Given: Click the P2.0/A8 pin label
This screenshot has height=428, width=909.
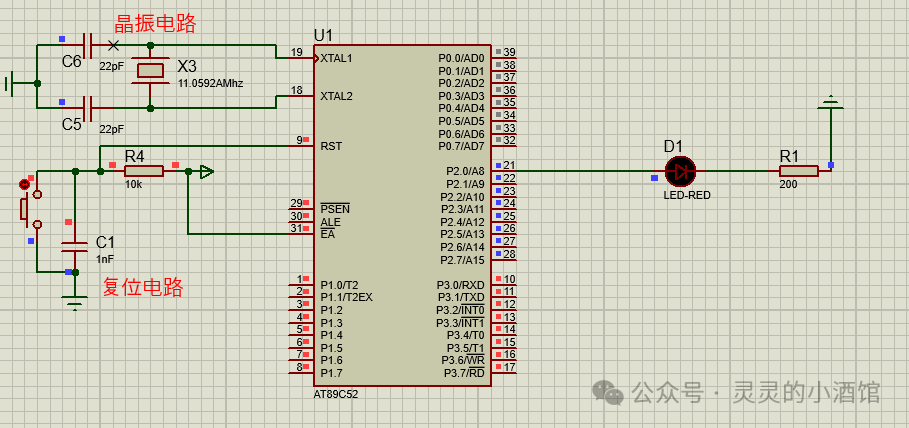Looking at the screenshot, I should (x=465, y=172).
